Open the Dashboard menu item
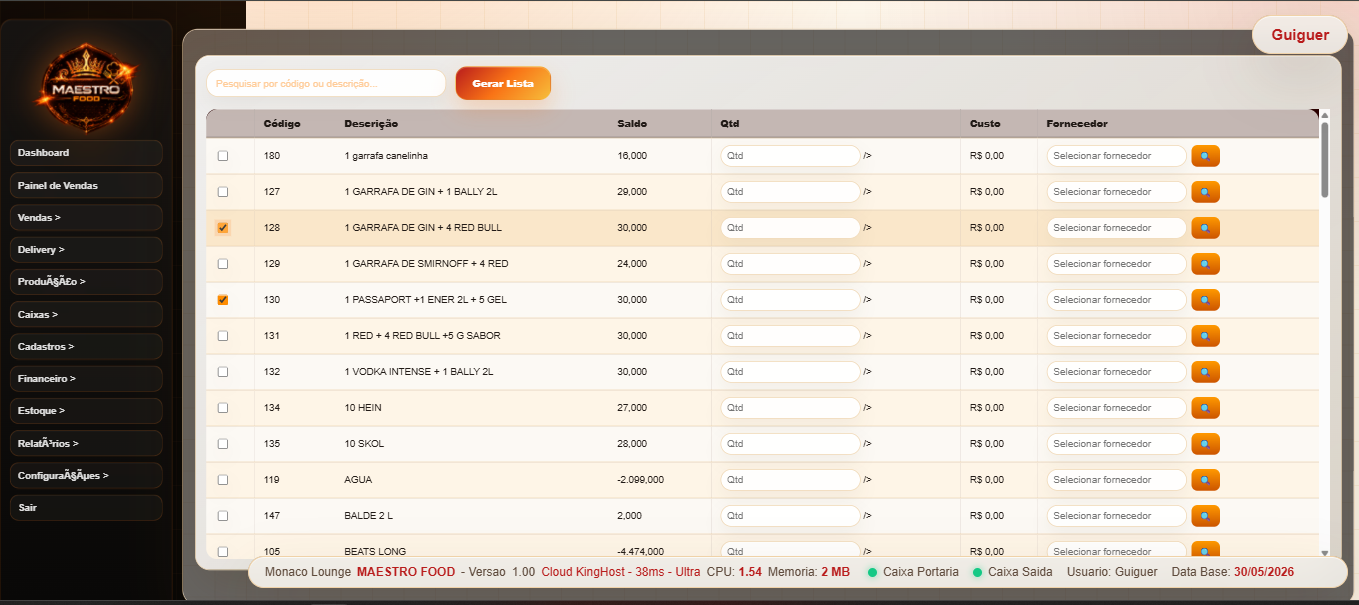This screenshot has height=605, width=1359. tap(86, 153)
